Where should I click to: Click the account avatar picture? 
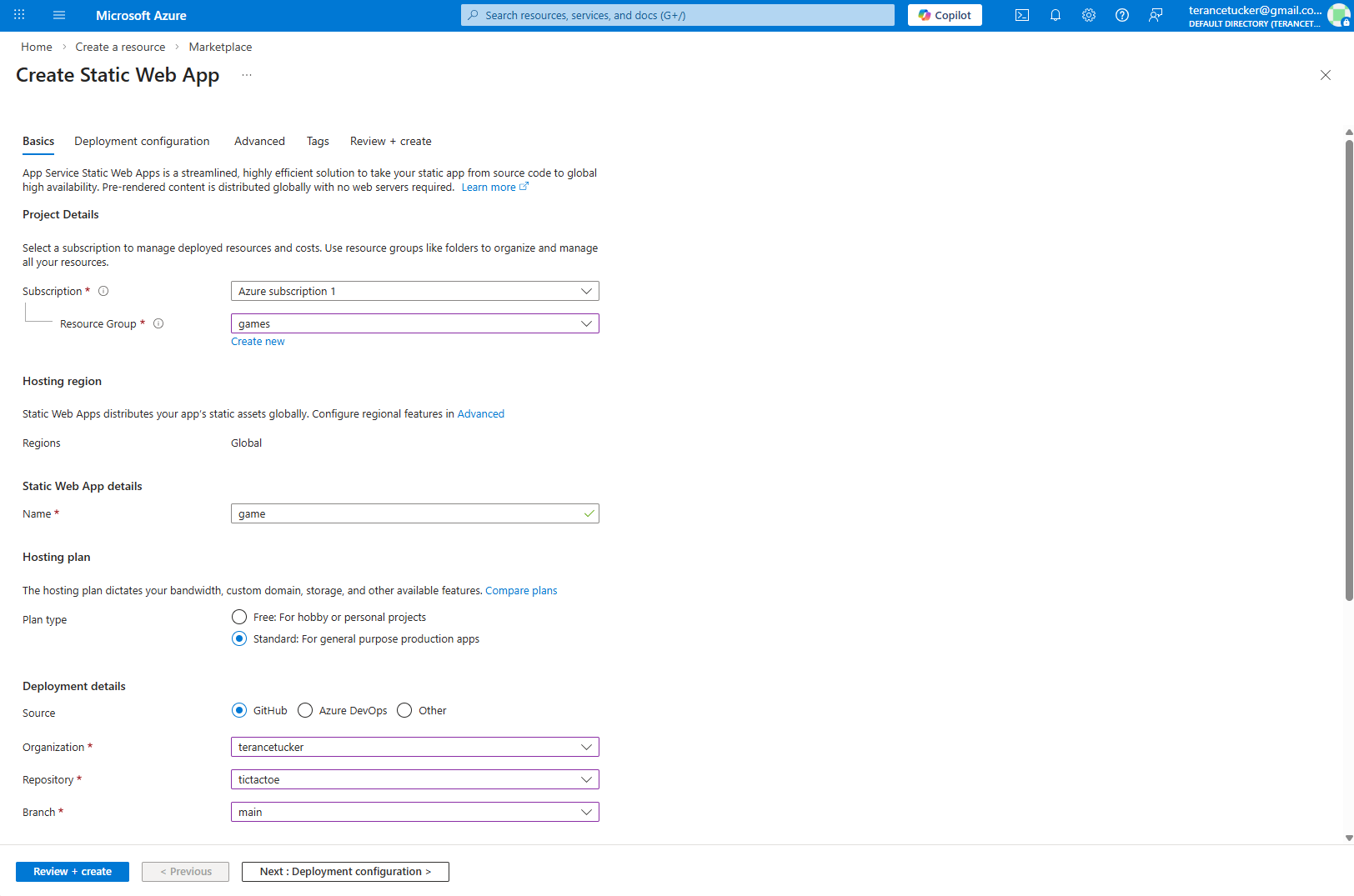point(1339,15)
